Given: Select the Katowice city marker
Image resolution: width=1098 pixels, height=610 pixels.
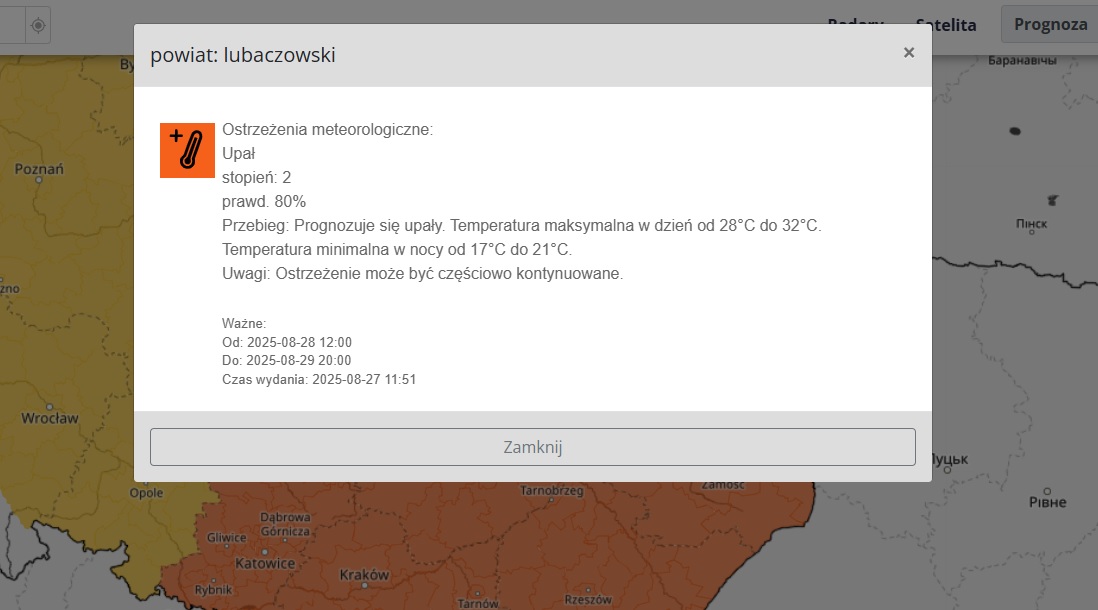Looking at the screenshot, I should [264, 563].
